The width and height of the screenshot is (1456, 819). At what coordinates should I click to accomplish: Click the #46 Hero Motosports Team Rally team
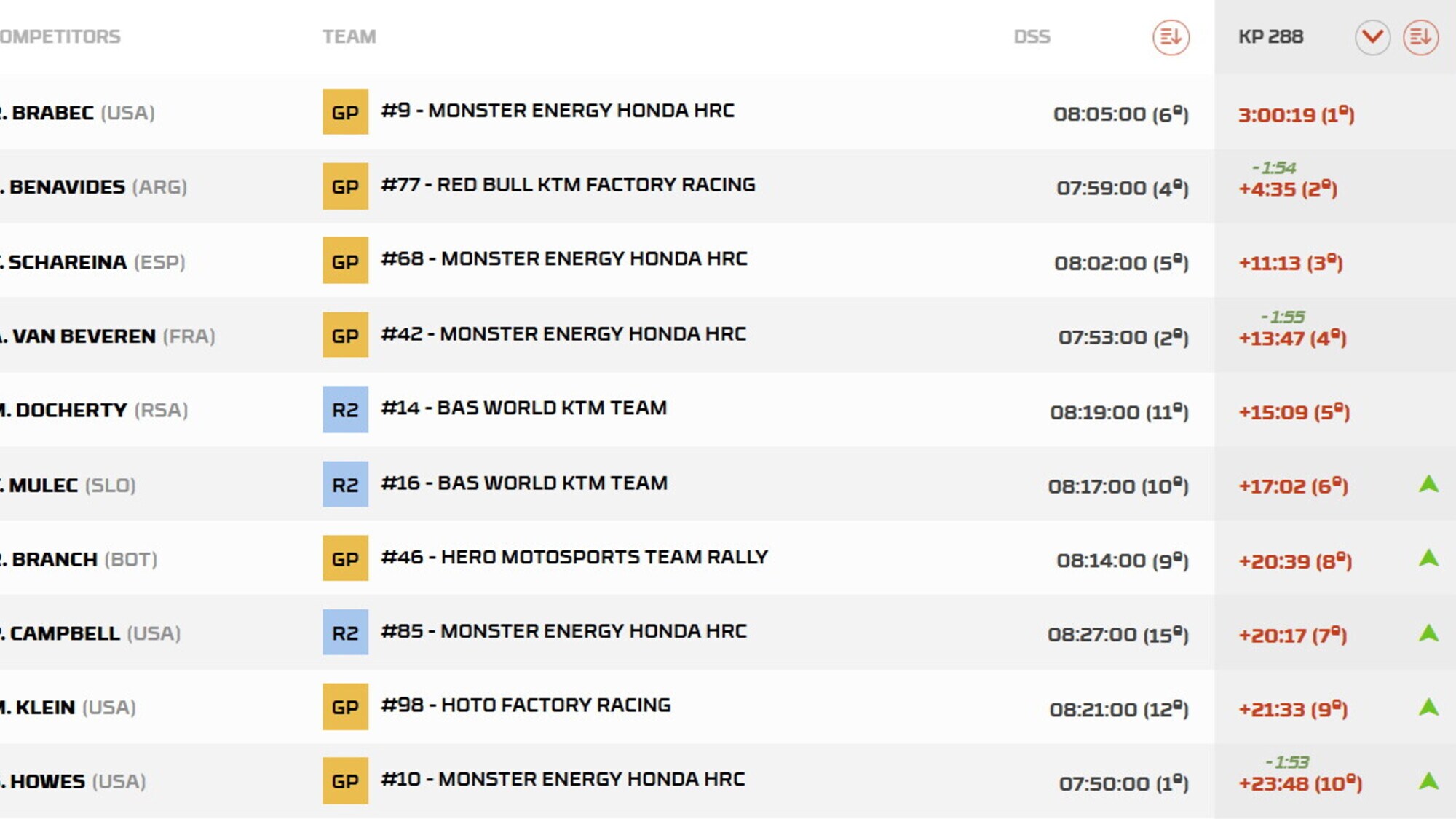(574, 558)
